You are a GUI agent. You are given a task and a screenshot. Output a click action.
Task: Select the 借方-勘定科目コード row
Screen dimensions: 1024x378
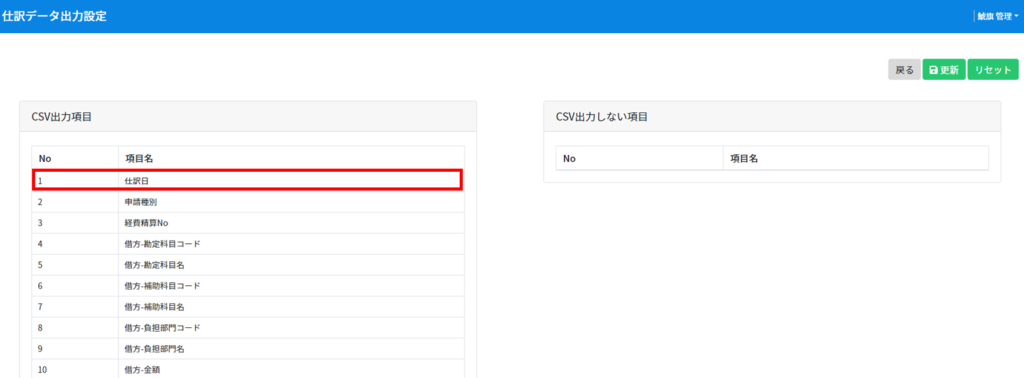(248, 244)
